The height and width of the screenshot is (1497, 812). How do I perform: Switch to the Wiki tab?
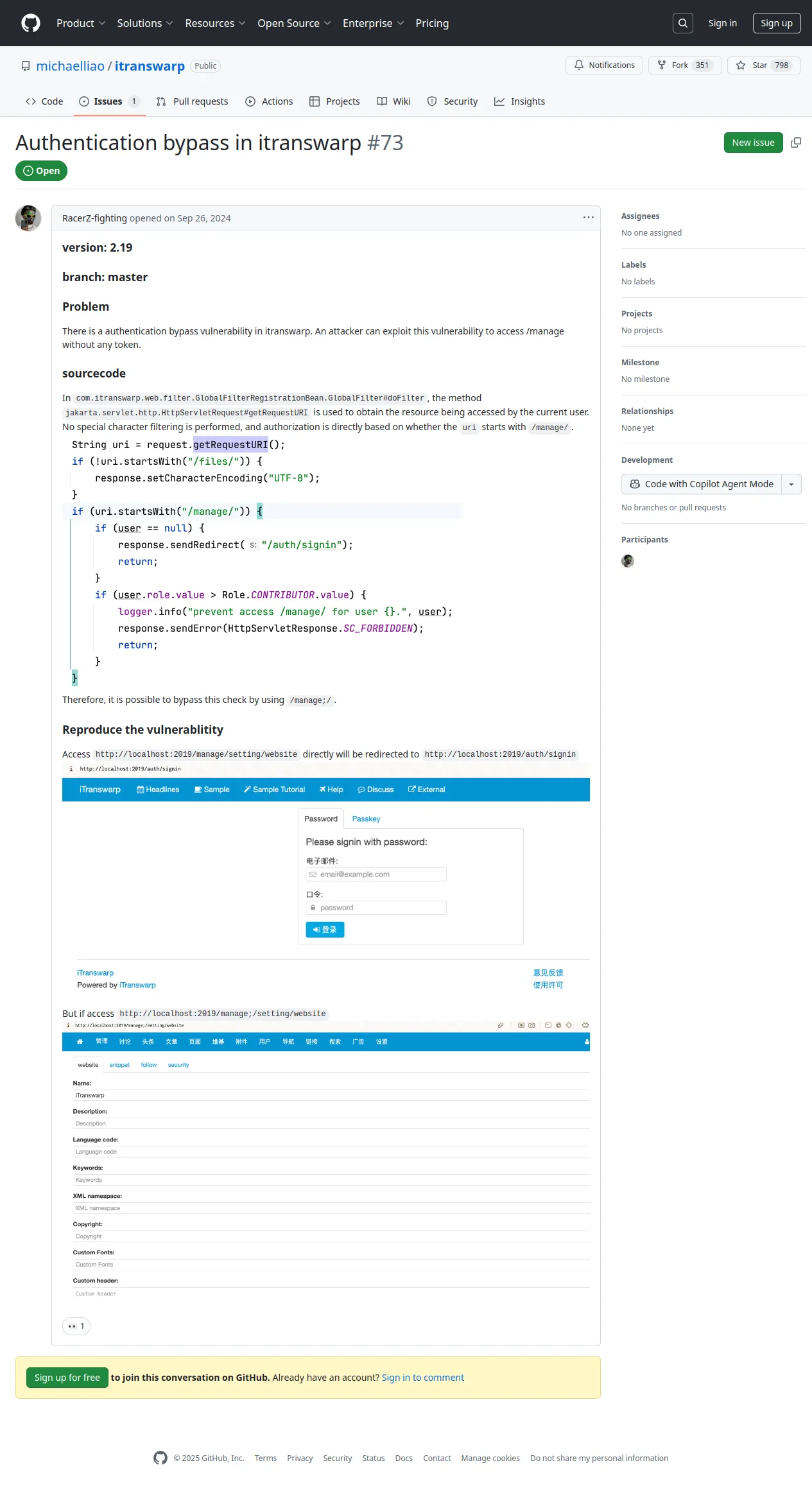393,101
